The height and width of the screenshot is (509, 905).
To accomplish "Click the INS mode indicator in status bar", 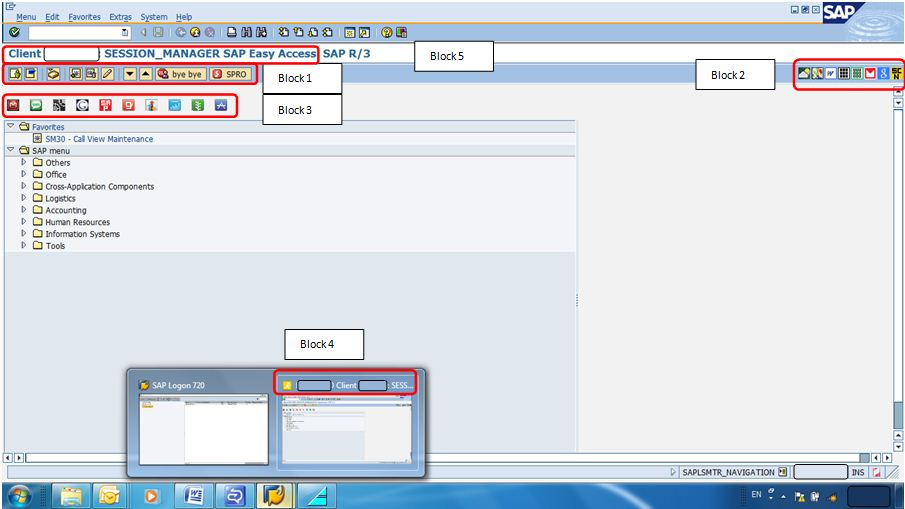I will point(858,472).
